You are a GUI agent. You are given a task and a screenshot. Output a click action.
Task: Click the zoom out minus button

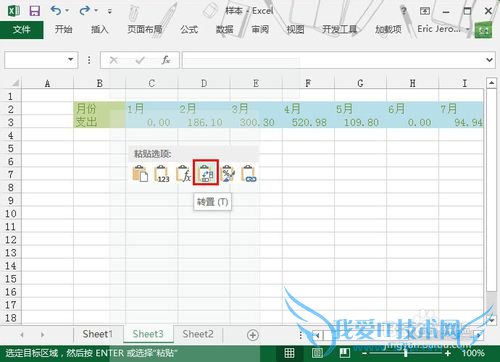point(364,353)
